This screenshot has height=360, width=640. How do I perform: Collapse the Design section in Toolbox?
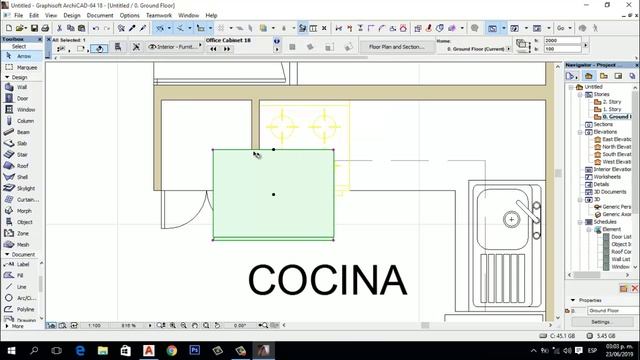pyautogui.click(x=7, y=77)
